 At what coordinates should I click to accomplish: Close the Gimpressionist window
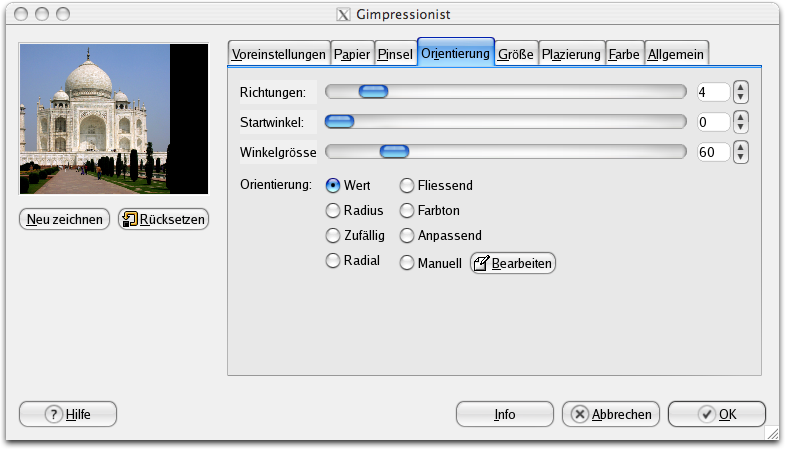click(x=21, y=14)
